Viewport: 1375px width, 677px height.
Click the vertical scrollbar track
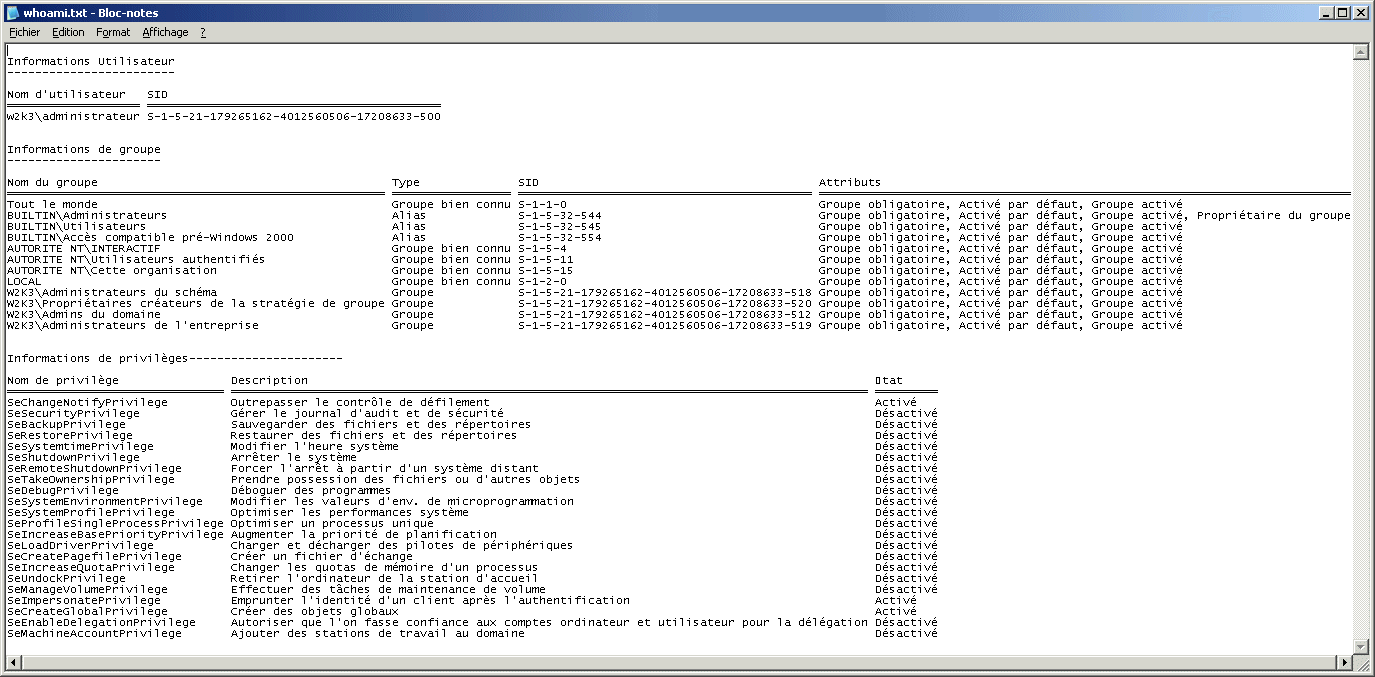pyautogui.click(x=1360, y=350)
